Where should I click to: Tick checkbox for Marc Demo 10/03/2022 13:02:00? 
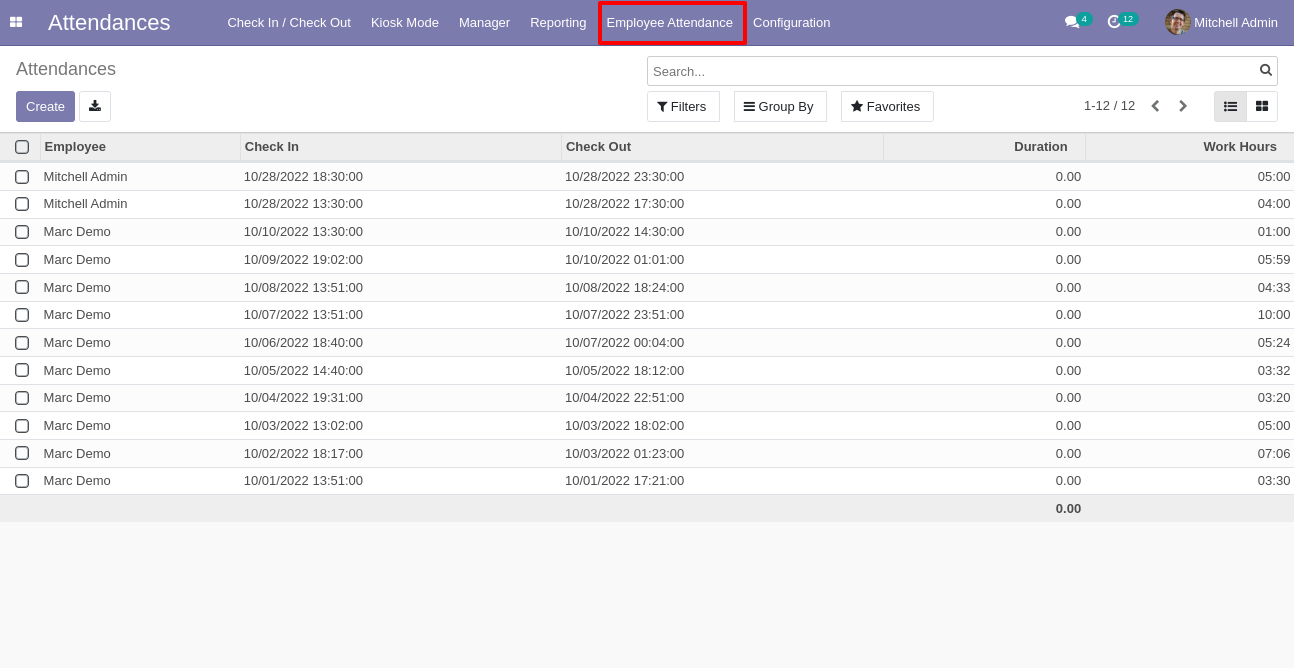click(x=22, y=426)
